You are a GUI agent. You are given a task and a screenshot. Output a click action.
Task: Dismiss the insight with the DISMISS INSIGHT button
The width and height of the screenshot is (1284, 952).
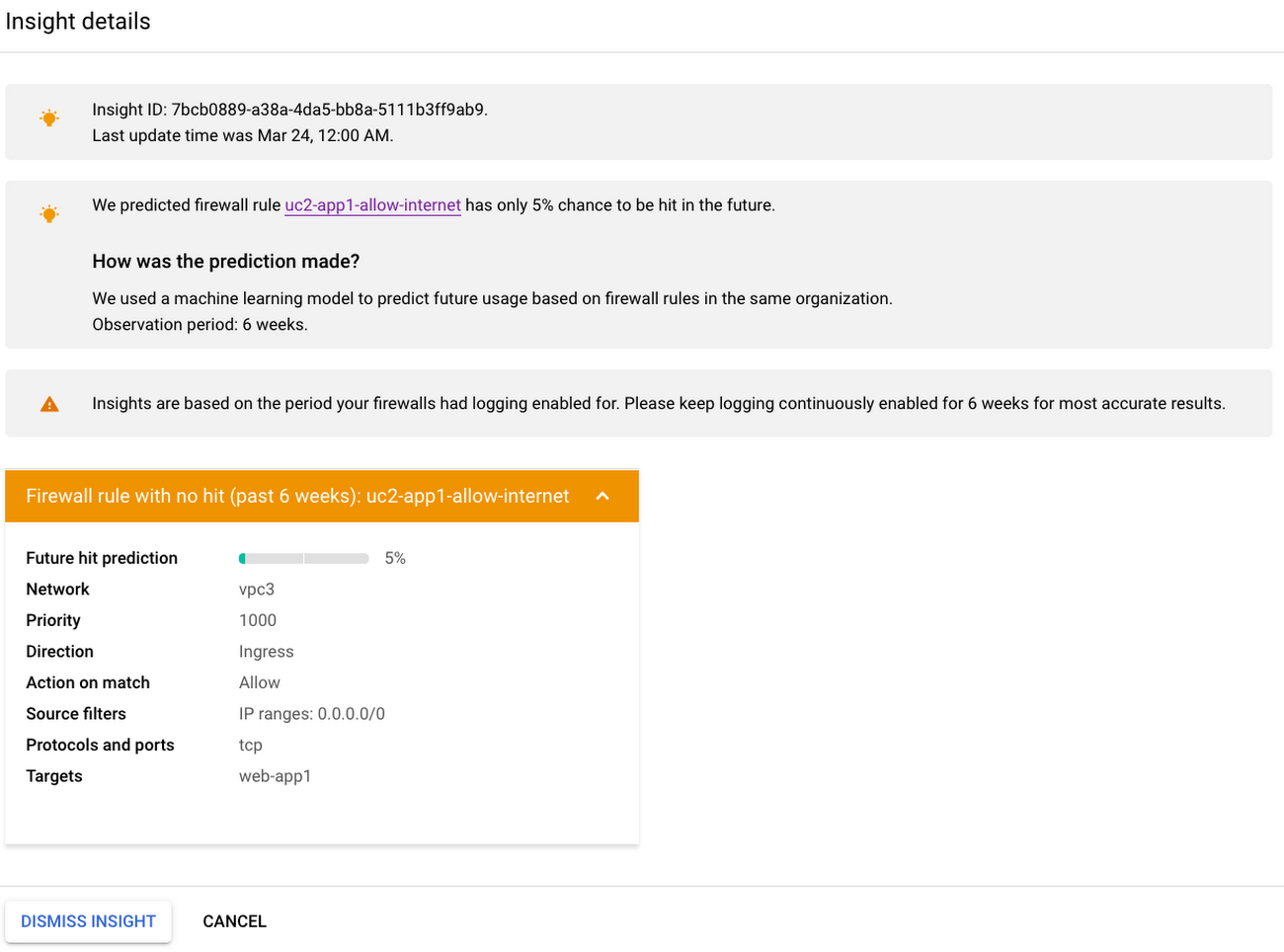88,921
